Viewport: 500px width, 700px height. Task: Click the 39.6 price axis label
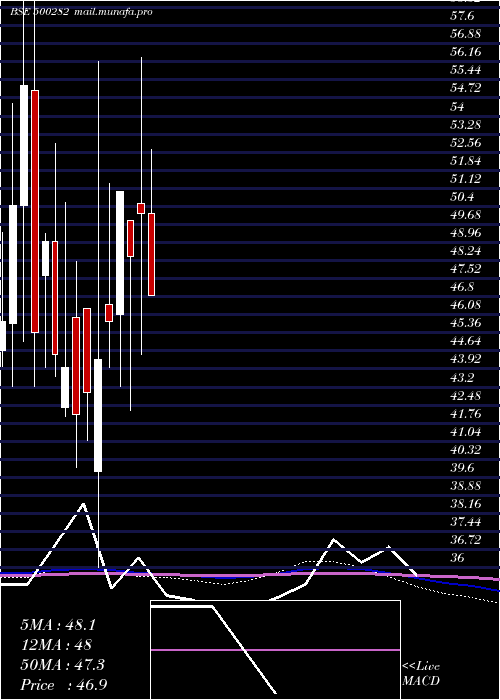[x=463, y=468]
